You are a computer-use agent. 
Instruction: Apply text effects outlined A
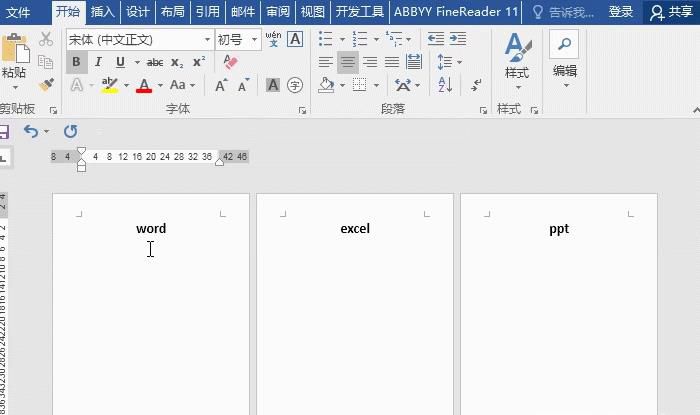[x=77, y=85]
